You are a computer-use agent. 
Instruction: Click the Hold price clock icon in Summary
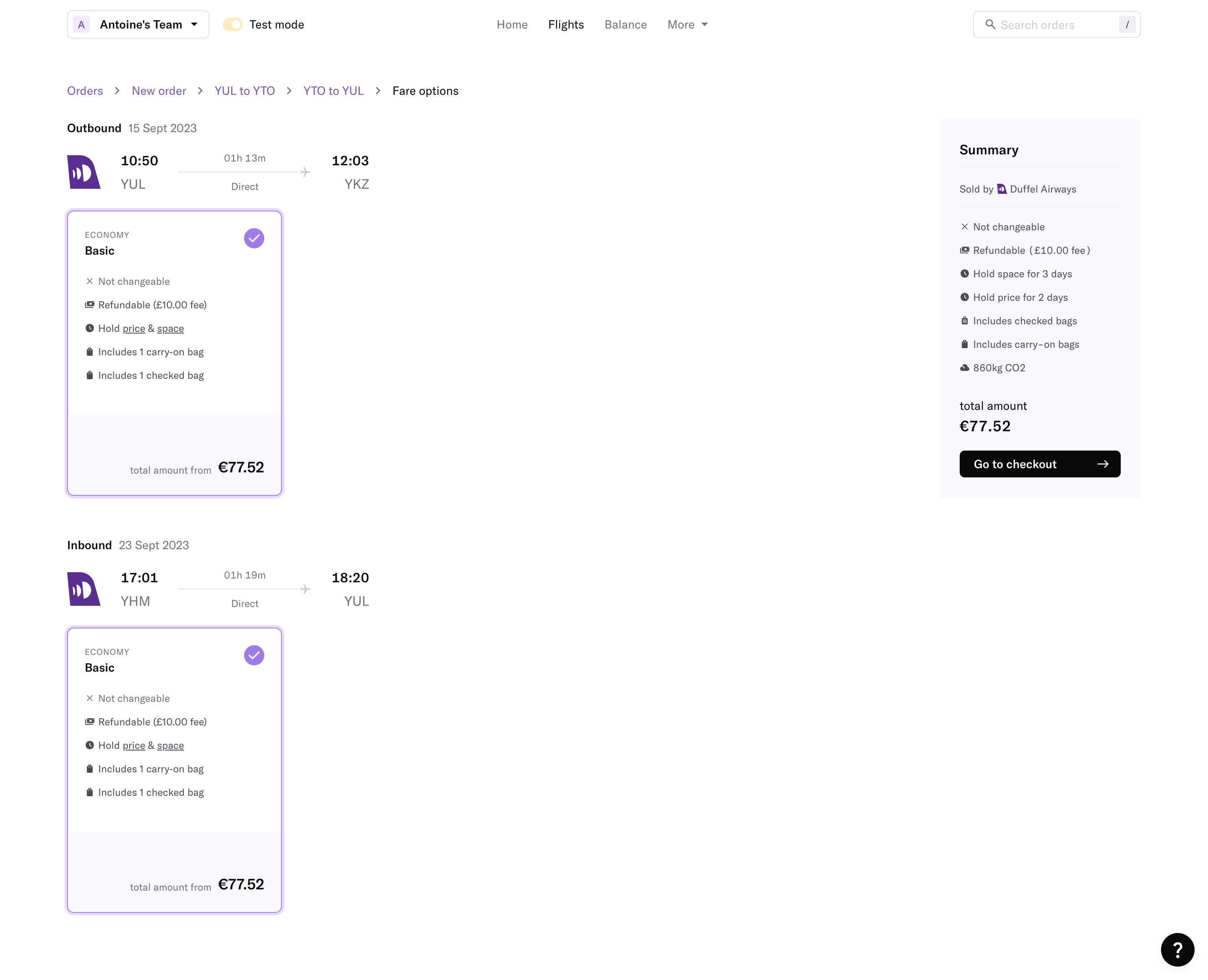965,297
